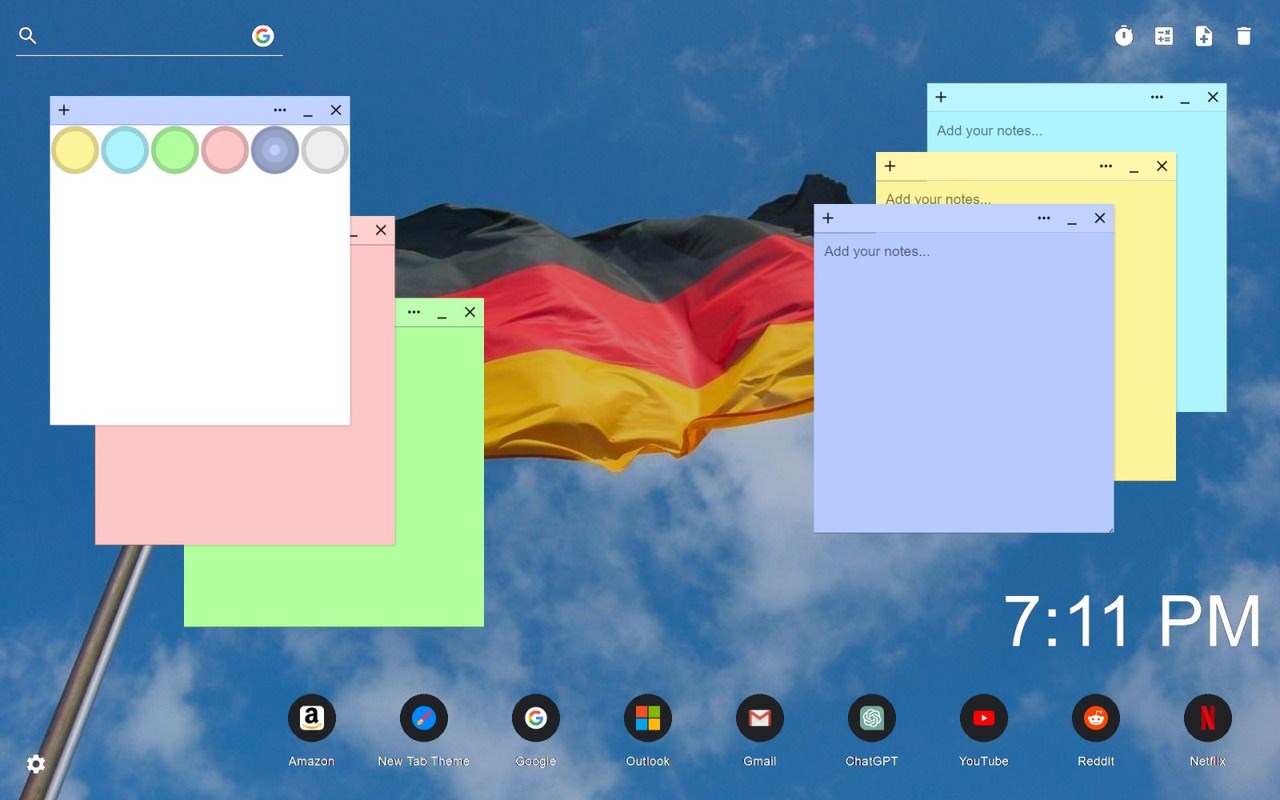Viewport: 1280px width, 800px height.
Task: Click the 7:11 PM clock
Action: [1132, 622]
